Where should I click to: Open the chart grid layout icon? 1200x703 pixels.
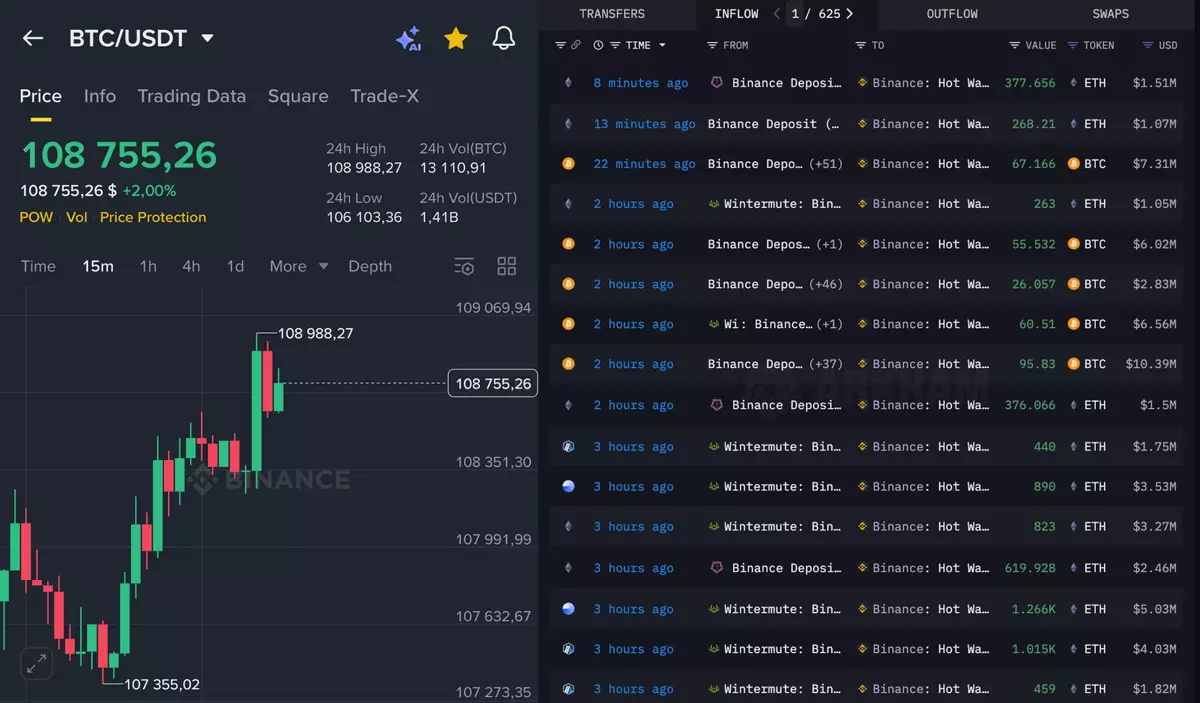coord(507,266)
